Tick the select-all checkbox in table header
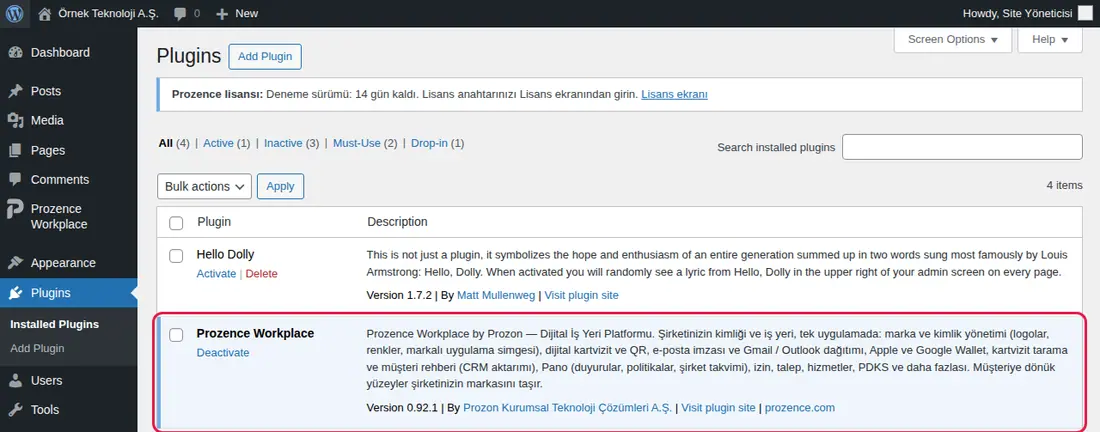Viewport: 1100px width, 432px height. 176,223
